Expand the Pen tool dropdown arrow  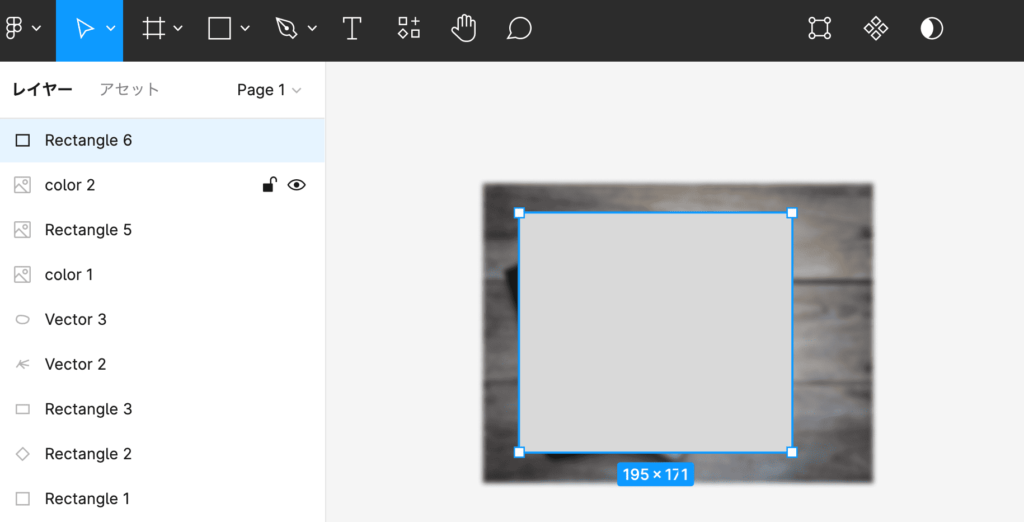click(312, 29)
